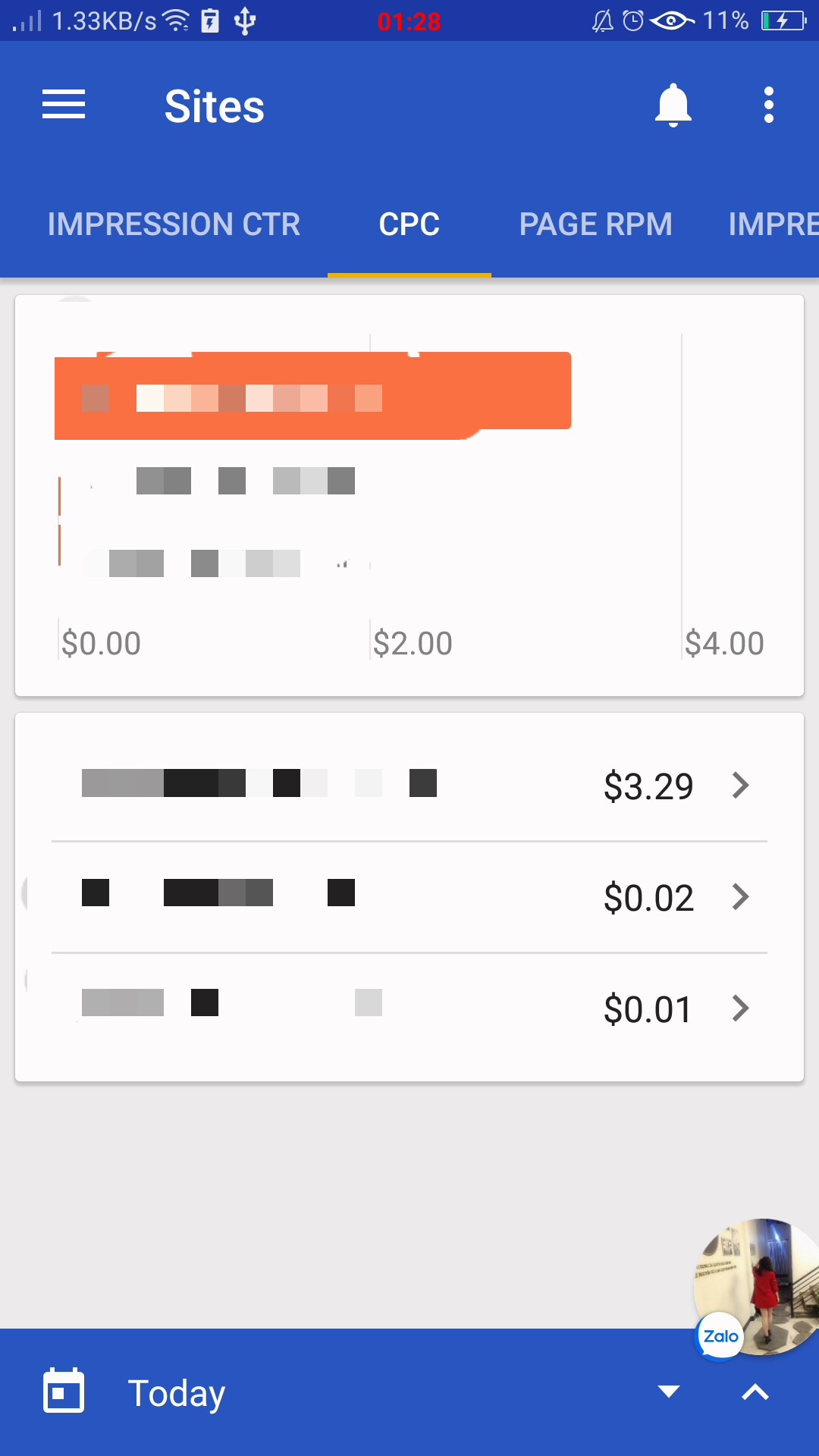The height and width of the screenshot is (1456, 819).
Task: Tap the orange CPC chart bar
Action: point(312,395)
